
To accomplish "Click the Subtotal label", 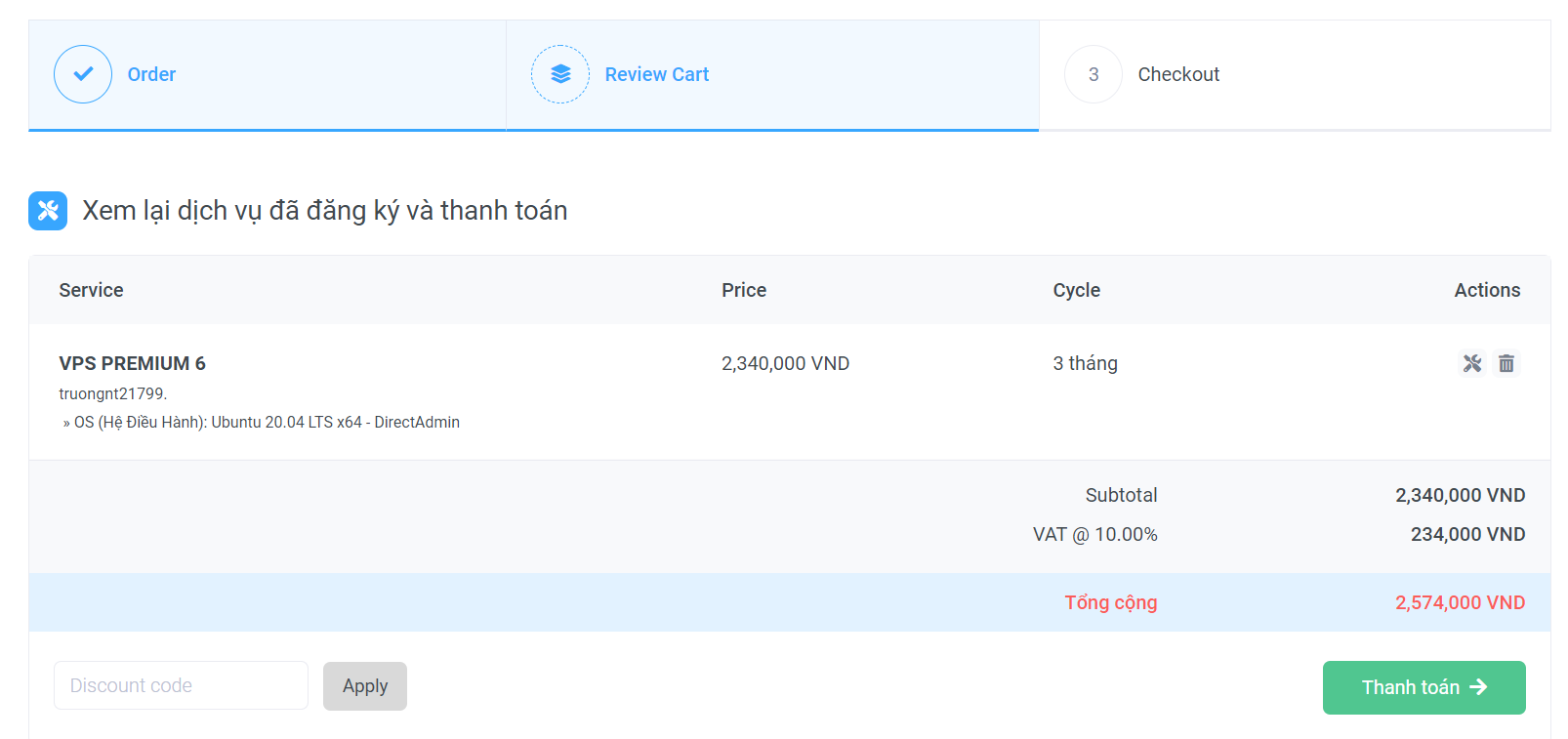I will [x=1121, y=495].
